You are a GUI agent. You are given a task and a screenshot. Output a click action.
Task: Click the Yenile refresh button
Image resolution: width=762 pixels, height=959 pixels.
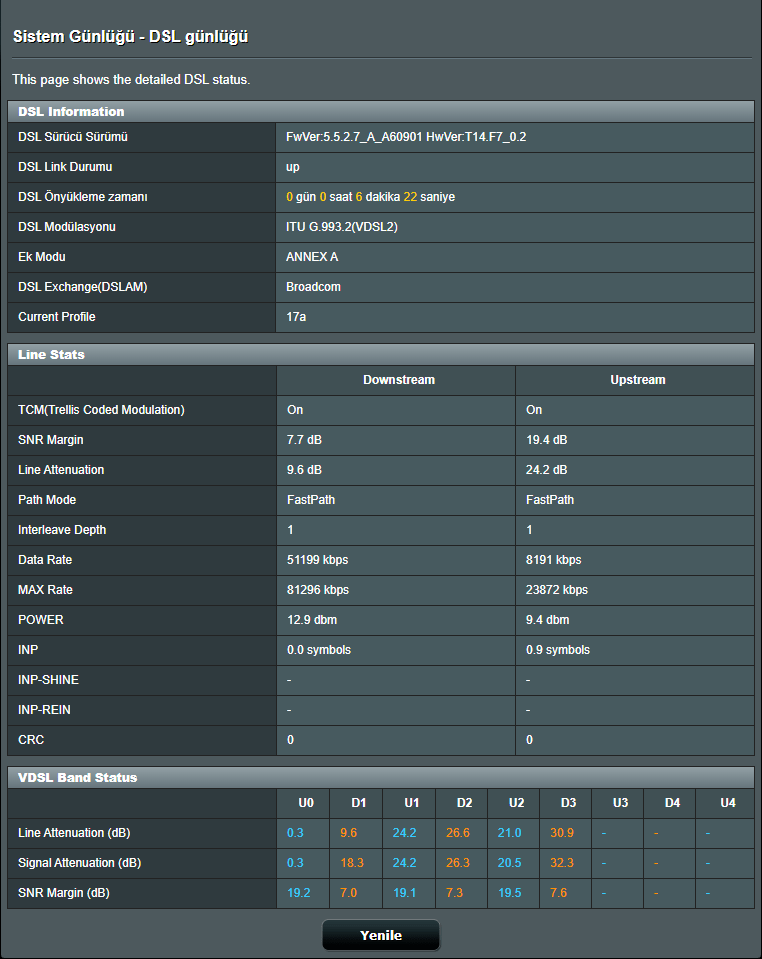point(381,935)
